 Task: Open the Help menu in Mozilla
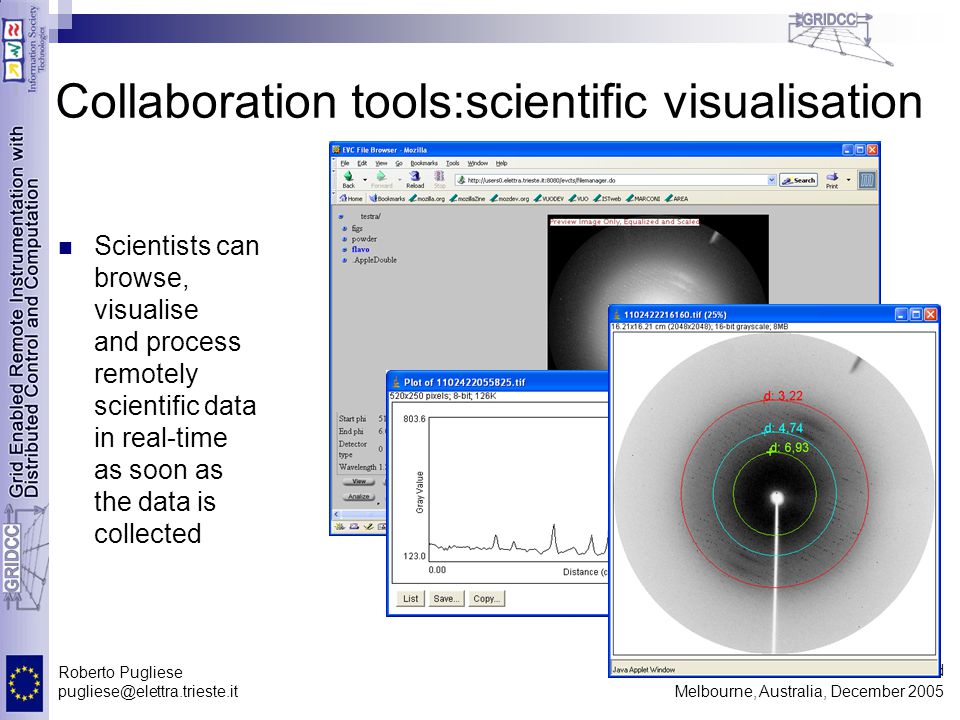pyautogui.click(x=501, y=163)
